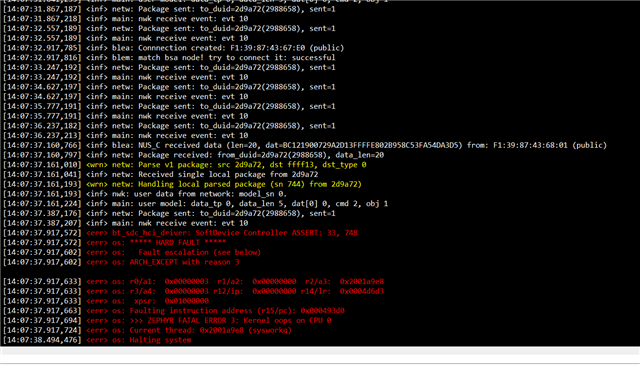The width and height of the screenshot is (640, 365).
Task: Click the 'Parse v1 package' warning line
Action: (184, 165)
